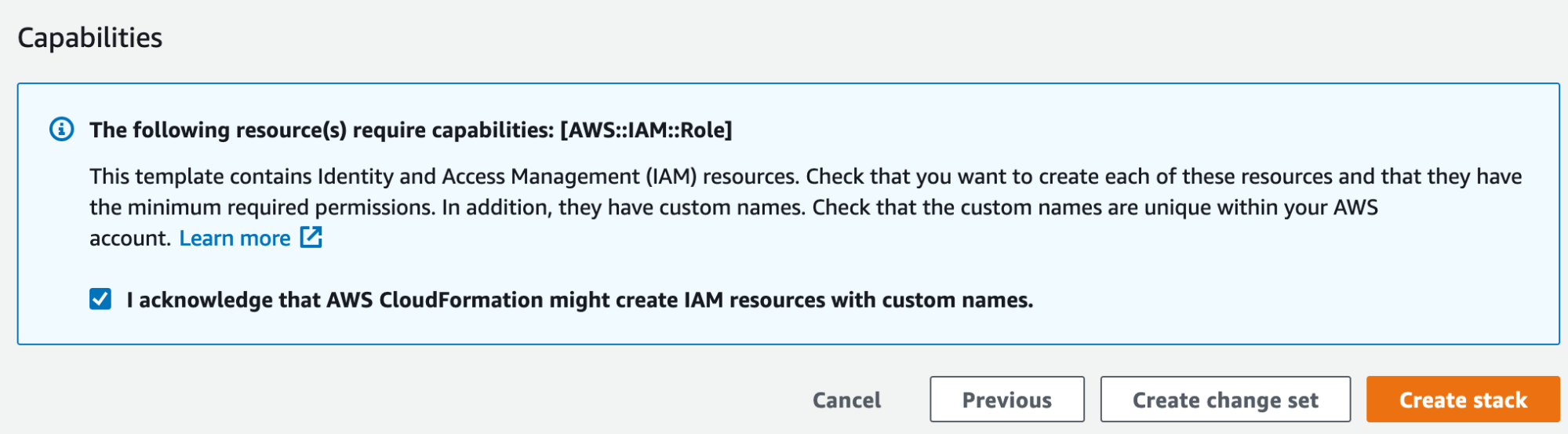The width and height of the screenshot is (1568, 434).
Task: Follow the Learn more link
Action: tap(235, 238)
